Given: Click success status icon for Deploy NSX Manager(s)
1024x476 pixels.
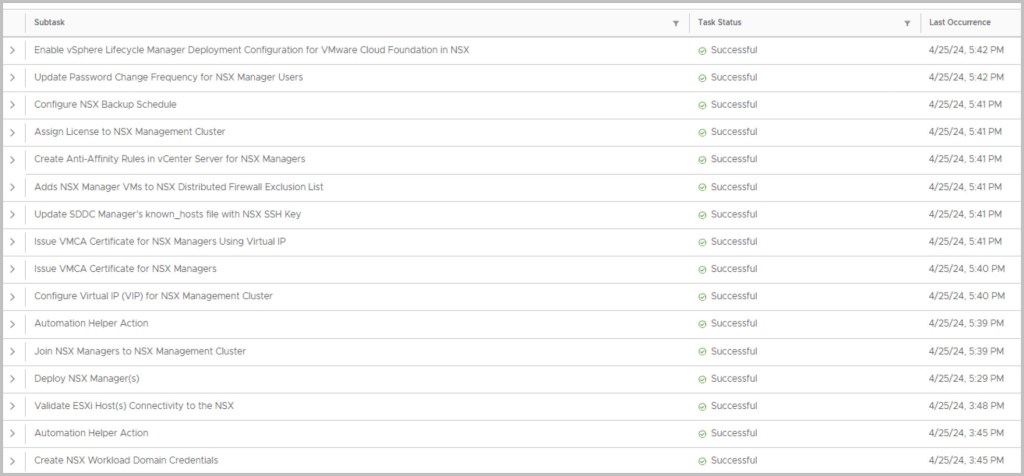Looking at the screenshot, I should [702, 378].
